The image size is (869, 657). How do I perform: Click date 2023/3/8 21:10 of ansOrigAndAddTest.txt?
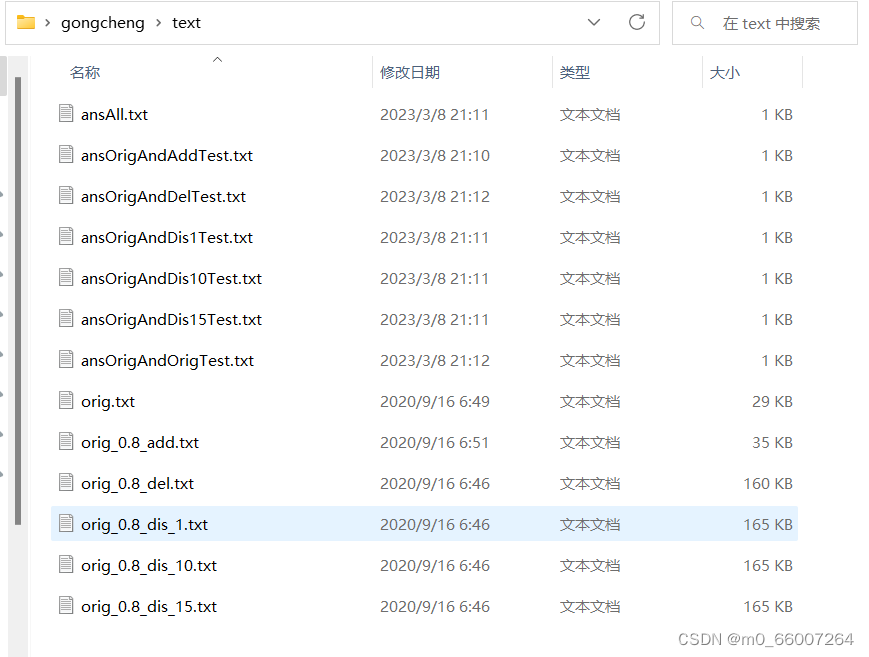click(x=435, y=156)
